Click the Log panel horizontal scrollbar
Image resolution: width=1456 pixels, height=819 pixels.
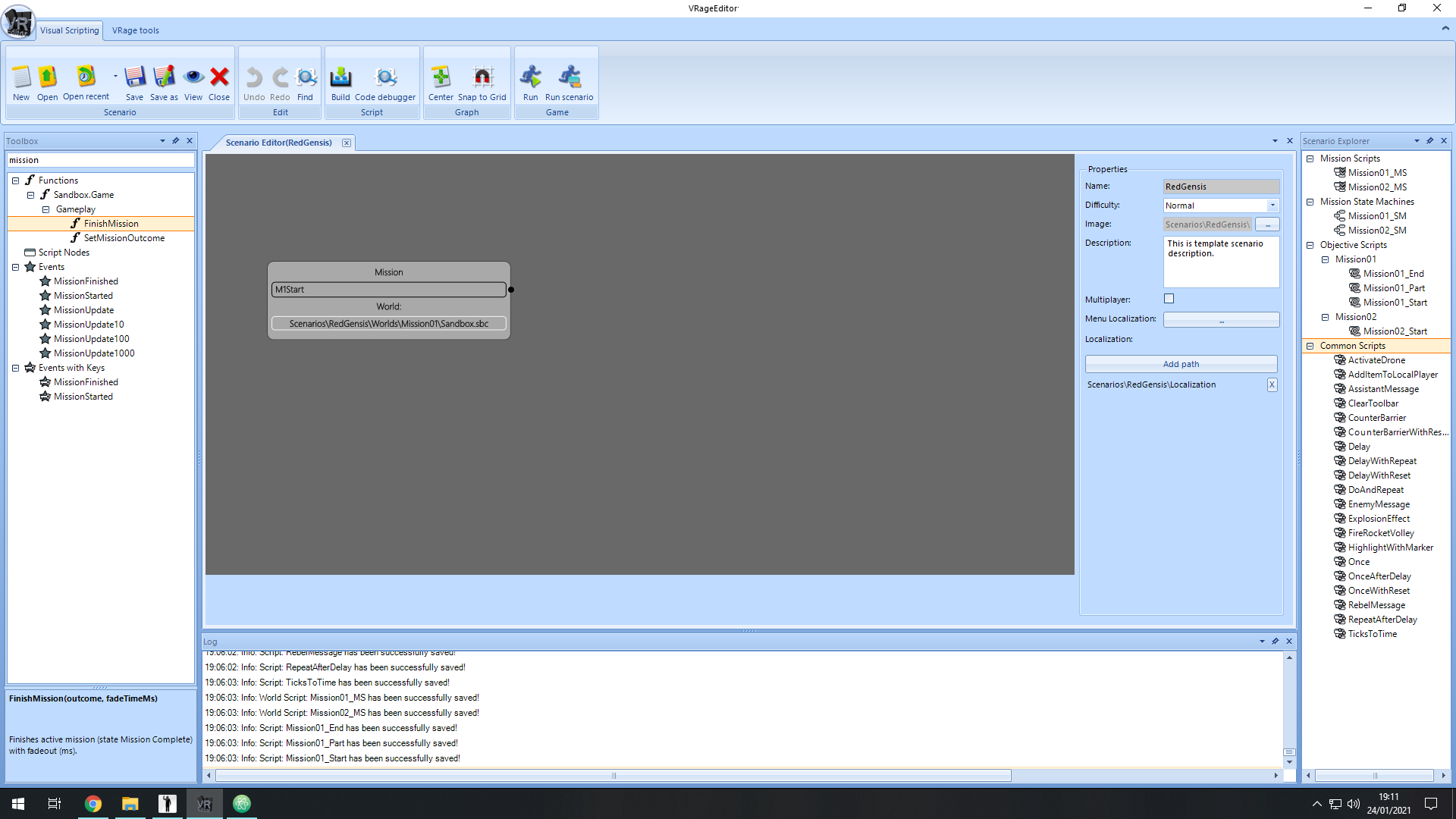click(x=613, y=776)
